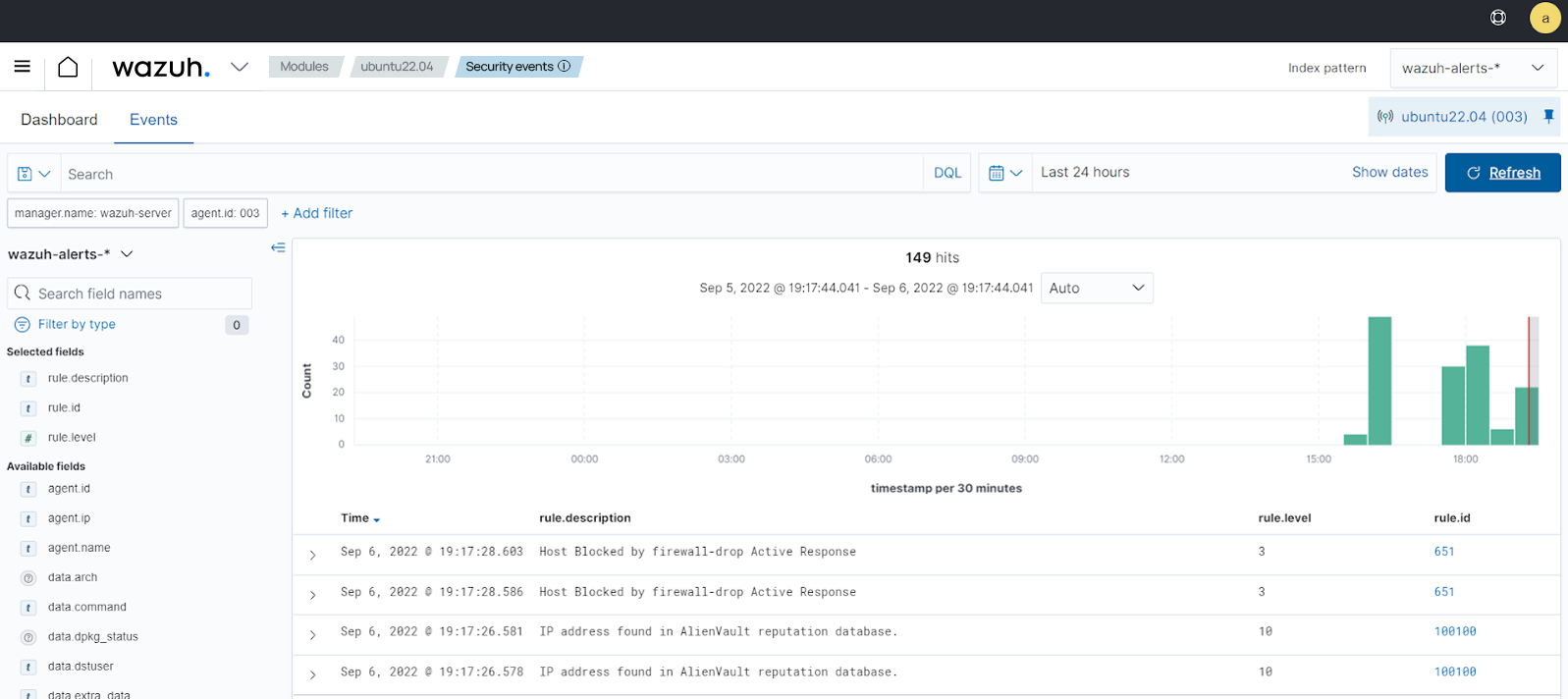Screen dimensions: 1568x699
Task: Click the rule.id column header
Action: pos(1452,518)
